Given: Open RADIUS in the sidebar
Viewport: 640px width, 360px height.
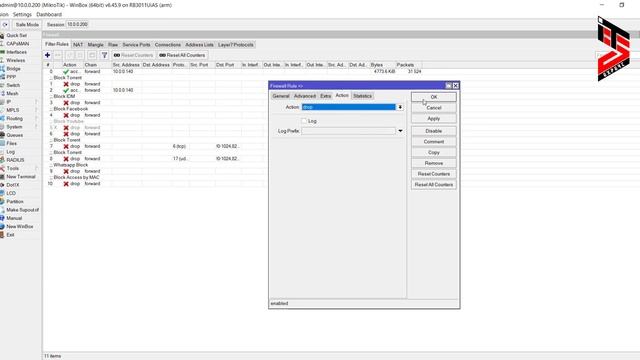Looking at the screenshot, I should point(15,160).
